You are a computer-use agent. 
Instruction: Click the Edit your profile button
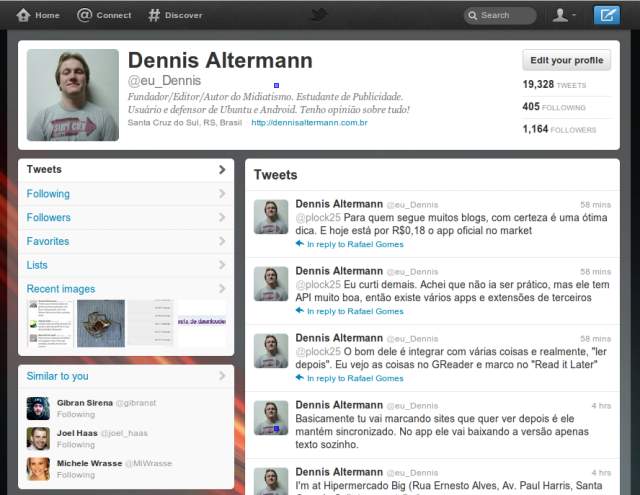pyautogui.click(x=567, y=60)
